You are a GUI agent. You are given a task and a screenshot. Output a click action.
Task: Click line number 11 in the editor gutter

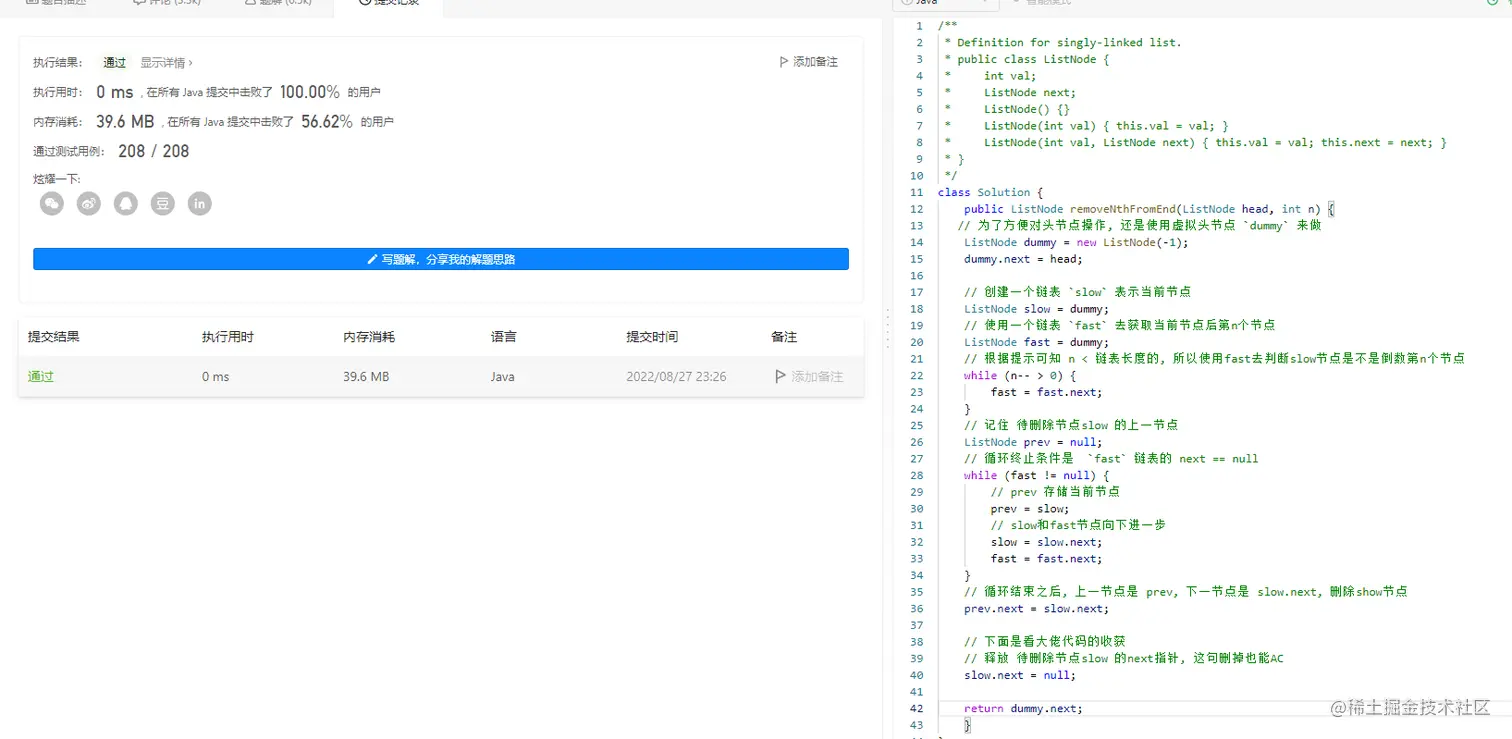tap(917, 192)
